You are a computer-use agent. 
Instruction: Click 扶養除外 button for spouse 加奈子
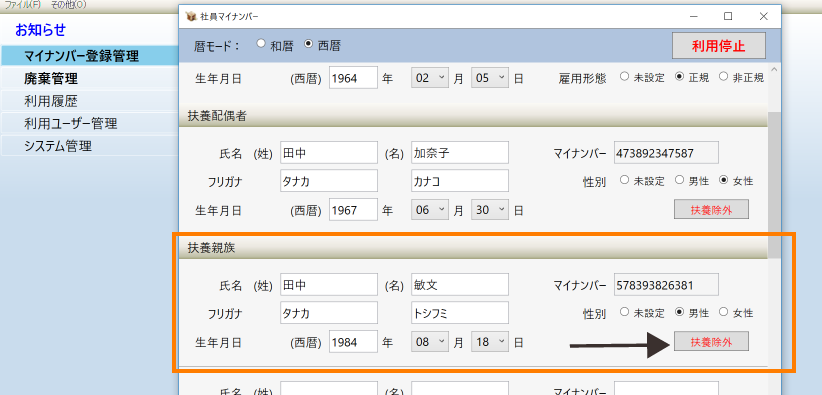click(x=711, y=209)
